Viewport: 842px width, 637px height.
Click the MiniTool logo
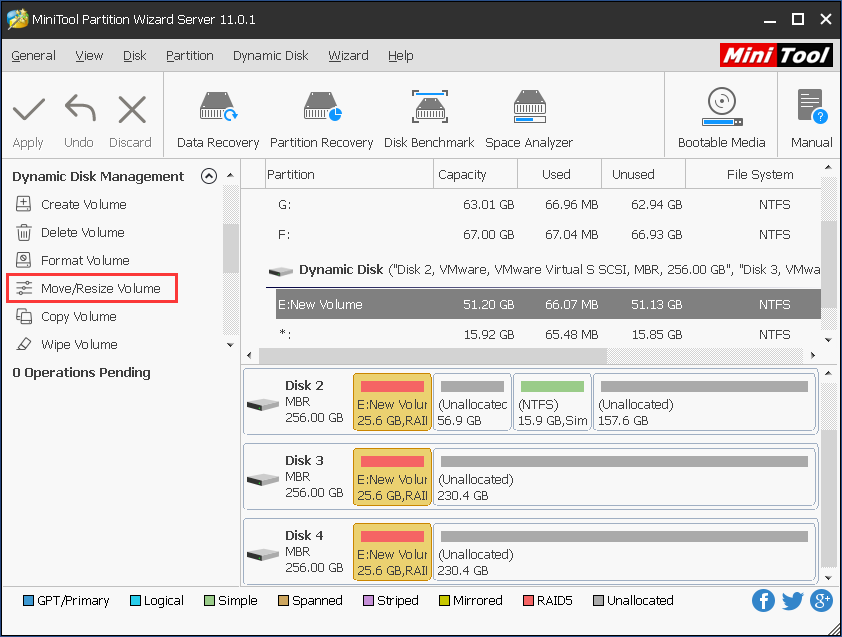776,55
